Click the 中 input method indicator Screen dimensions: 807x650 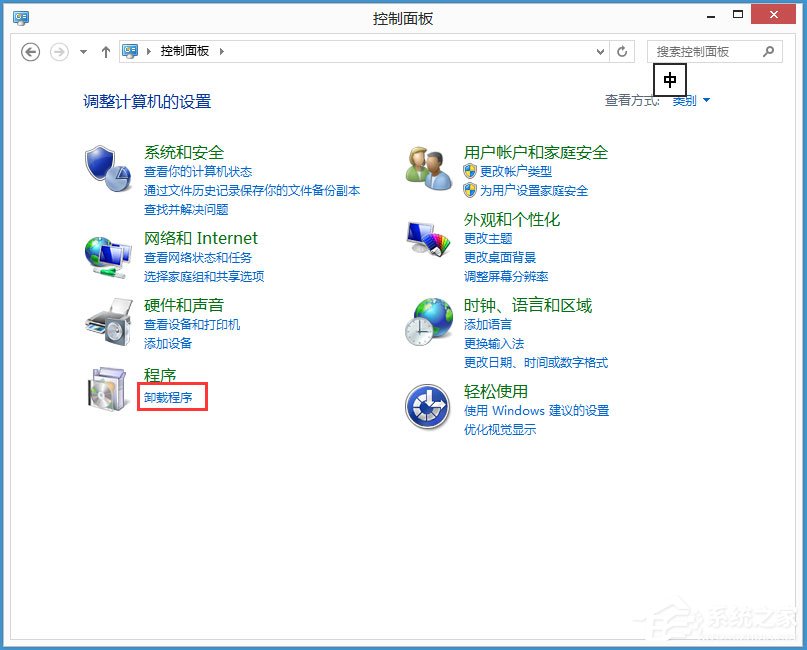coord(669,79)
